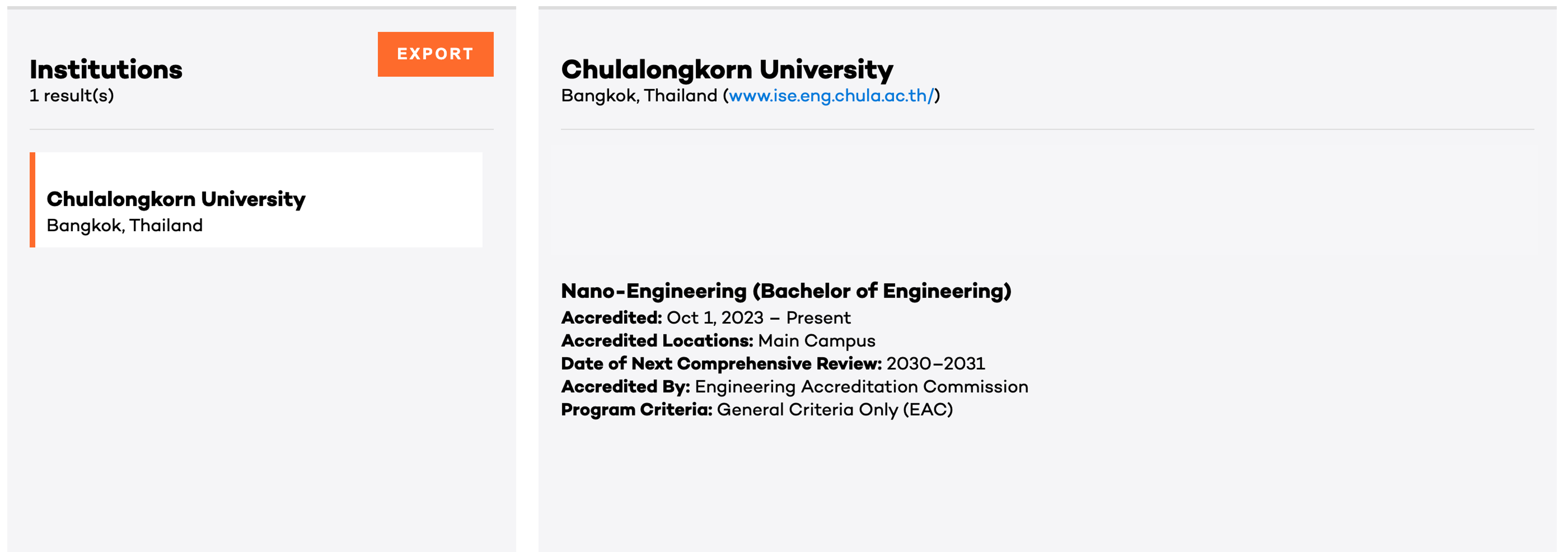Click the "Accredited Locations:" label
Screen dimensions: 1568x552
pos(657,341)
